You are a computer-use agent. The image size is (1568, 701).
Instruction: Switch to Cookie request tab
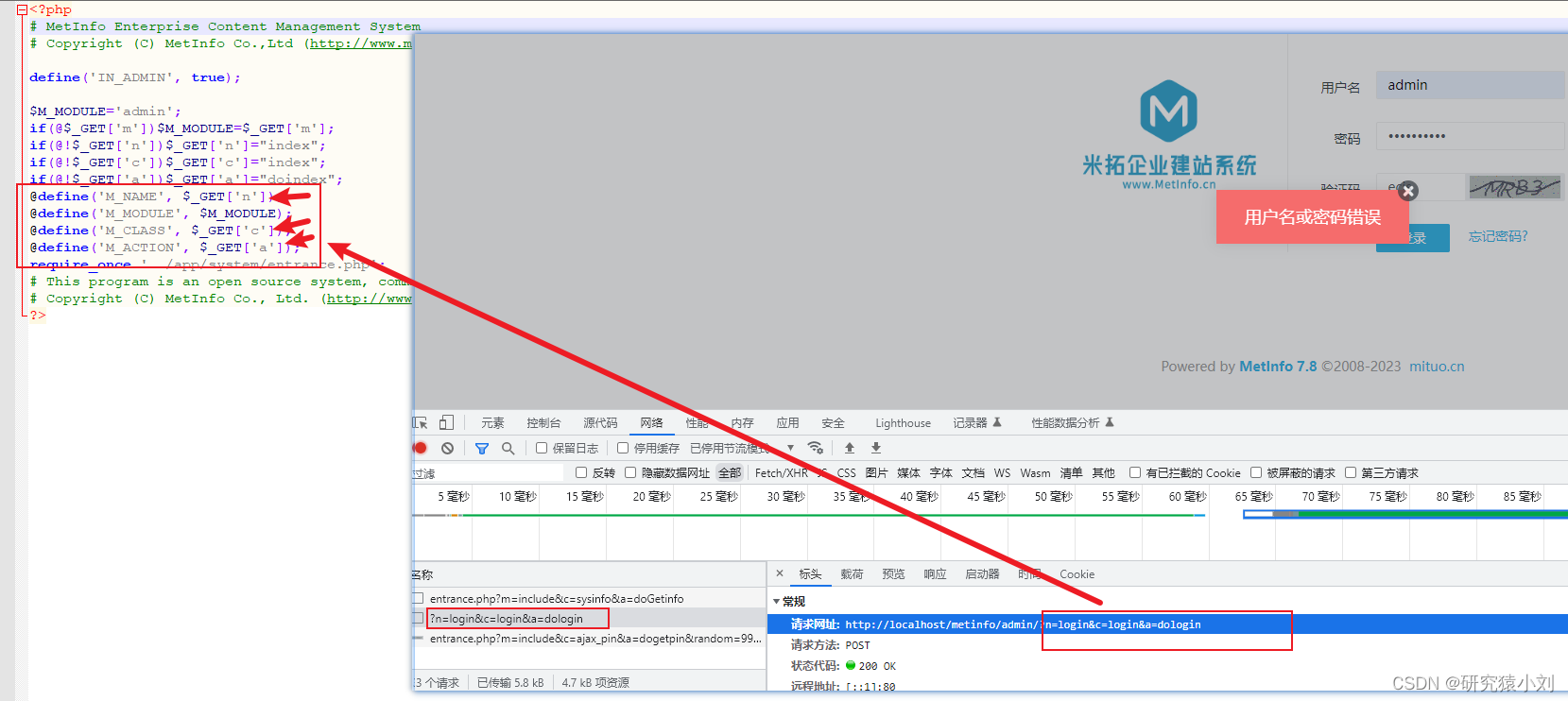(1077, 574)
